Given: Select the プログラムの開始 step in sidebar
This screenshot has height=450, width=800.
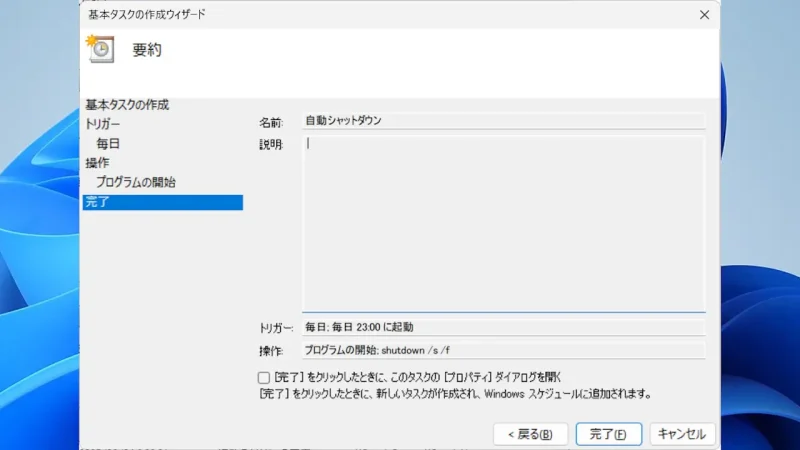Looking at the screenshot, I should [x=136, y=182].
